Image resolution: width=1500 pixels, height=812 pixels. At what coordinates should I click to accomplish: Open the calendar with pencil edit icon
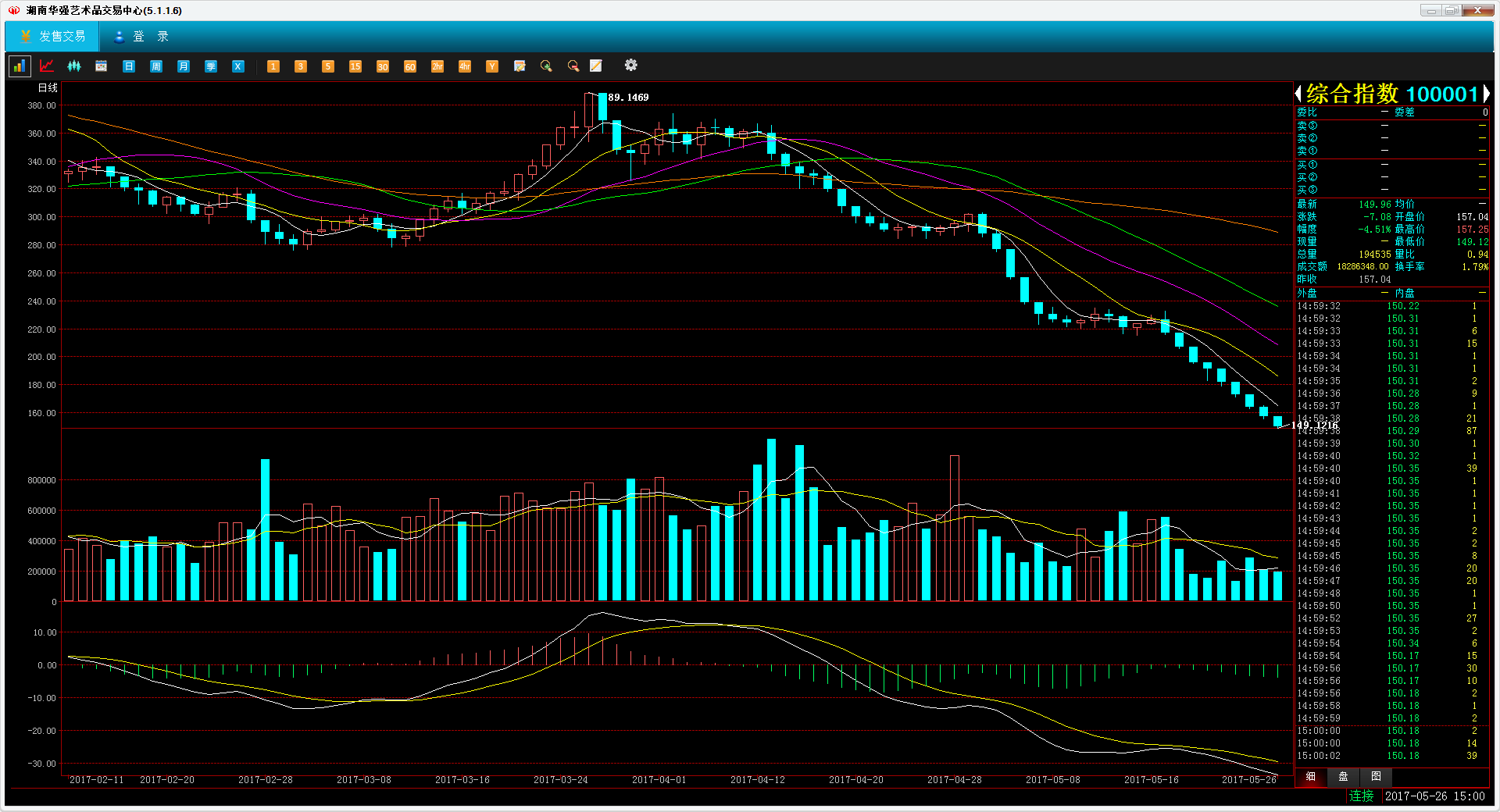520,66
